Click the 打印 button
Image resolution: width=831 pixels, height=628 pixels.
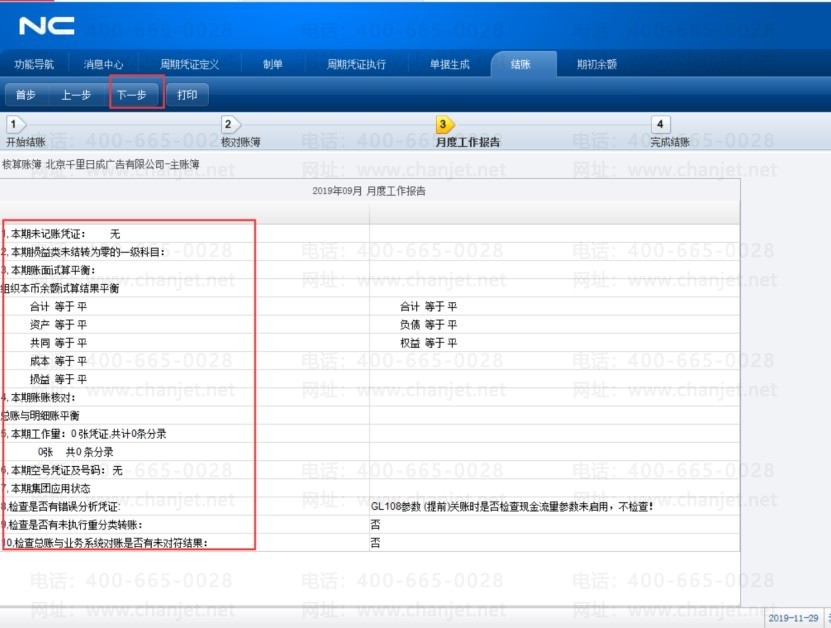point(187,95)
